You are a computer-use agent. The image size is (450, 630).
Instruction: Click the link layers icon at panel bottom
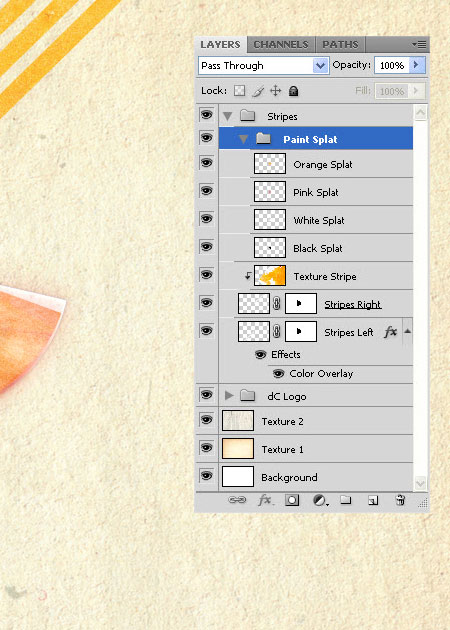237,500
